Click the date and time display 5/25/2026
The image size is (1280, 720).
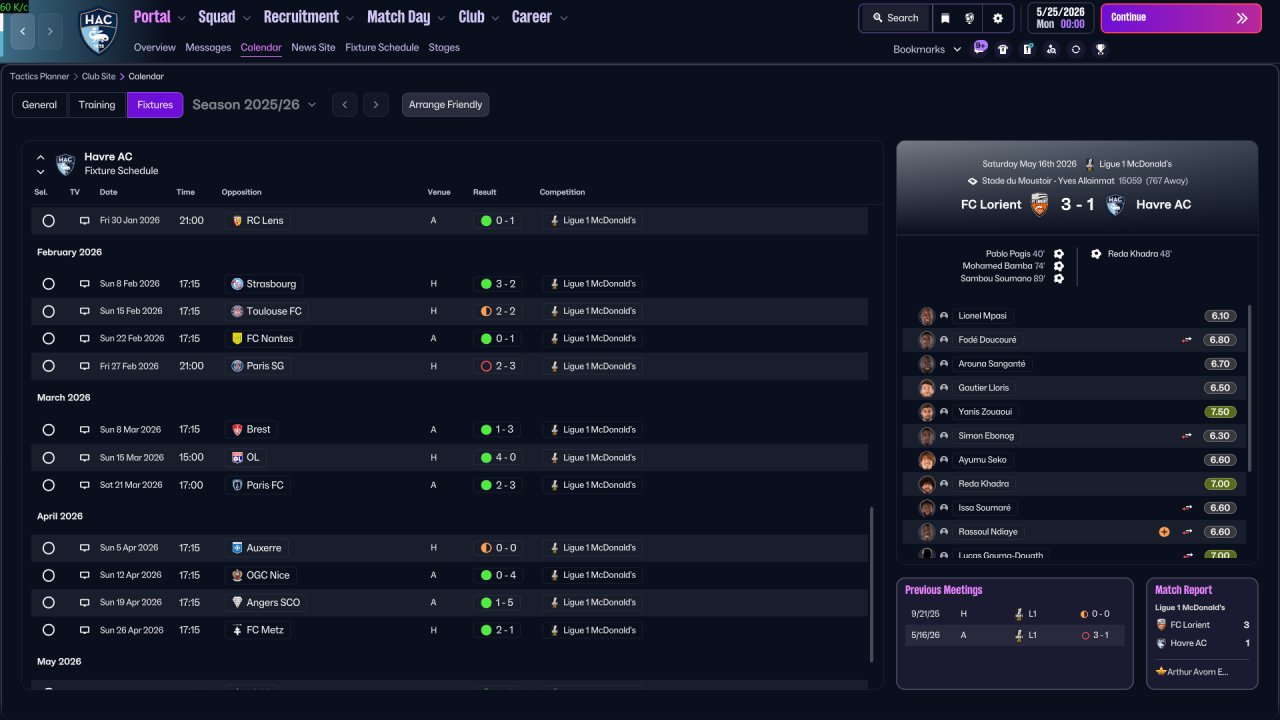[x=1061, y=18]
